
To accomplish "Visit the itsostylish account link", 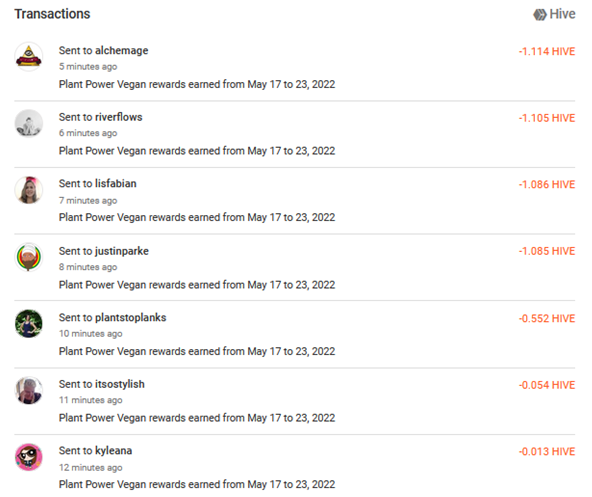I will pos(120,384).
